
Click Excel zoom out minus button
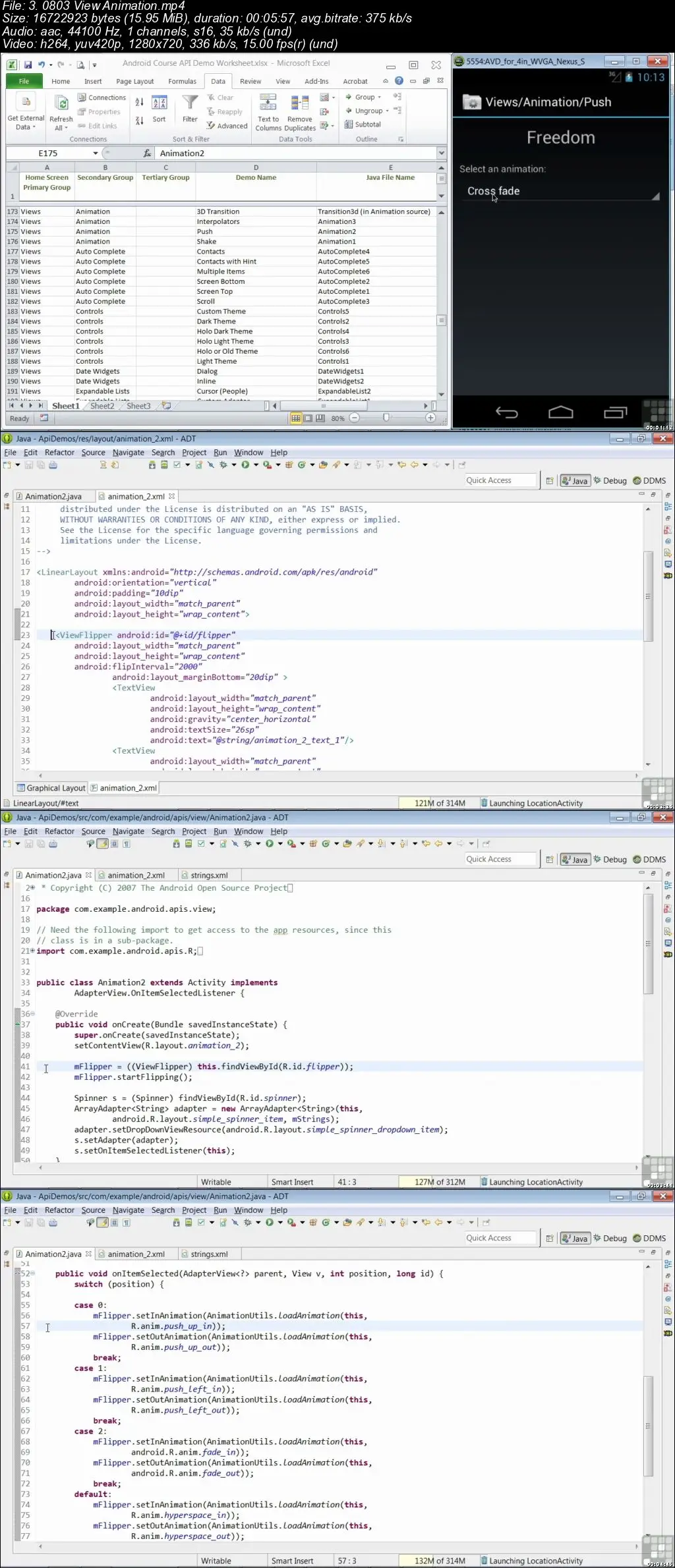355,418
